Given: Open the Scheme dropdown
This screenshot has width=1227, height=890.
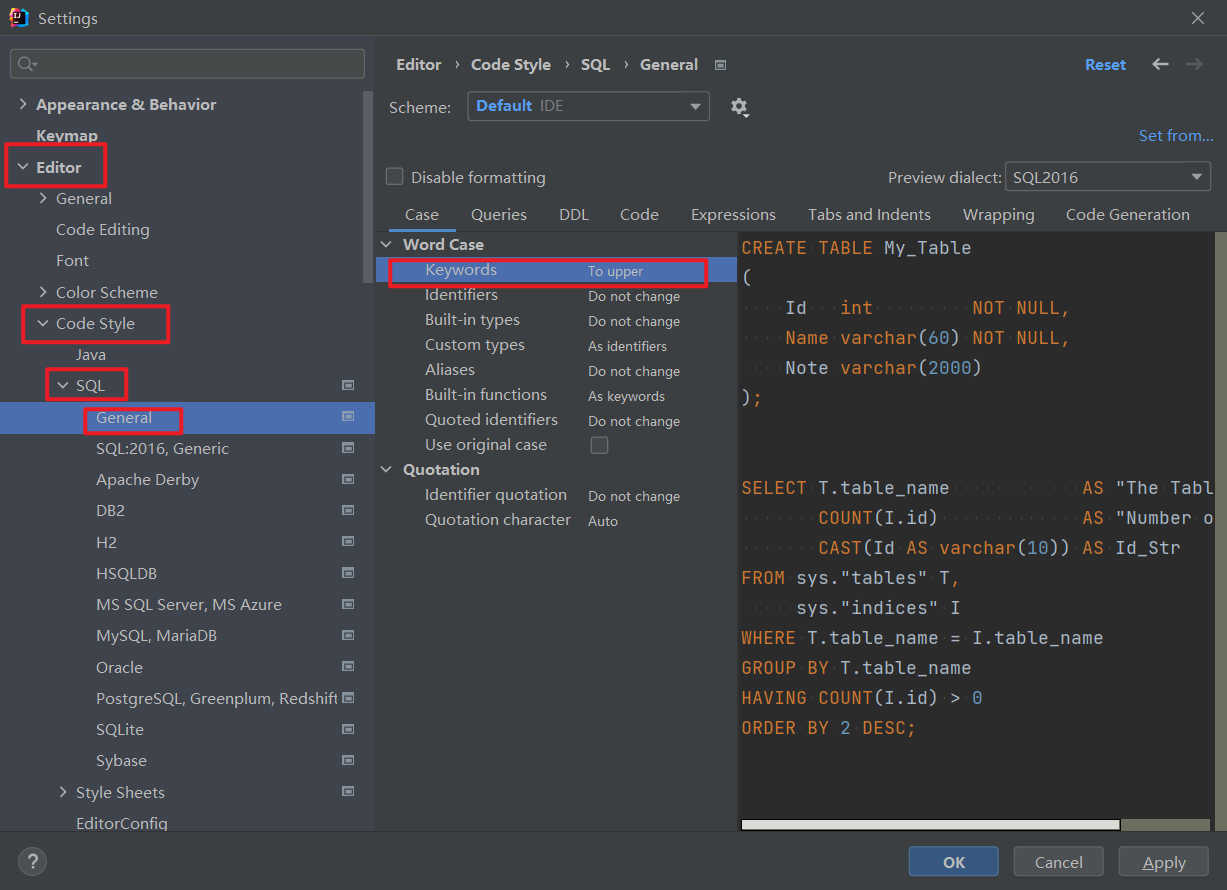Looking at the screenshot, I should click(588, 106).
